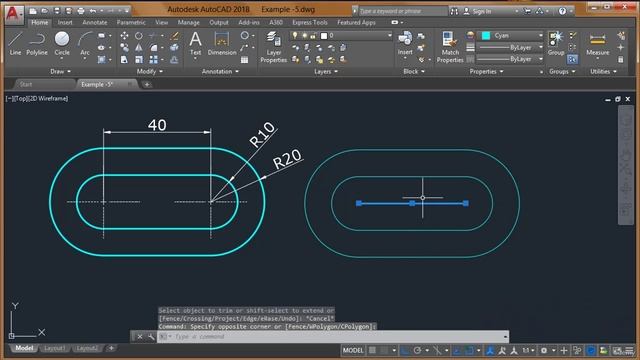Open the Insert ribbon tab
This screenshot has height=360, width=640.
pos(65,22)
